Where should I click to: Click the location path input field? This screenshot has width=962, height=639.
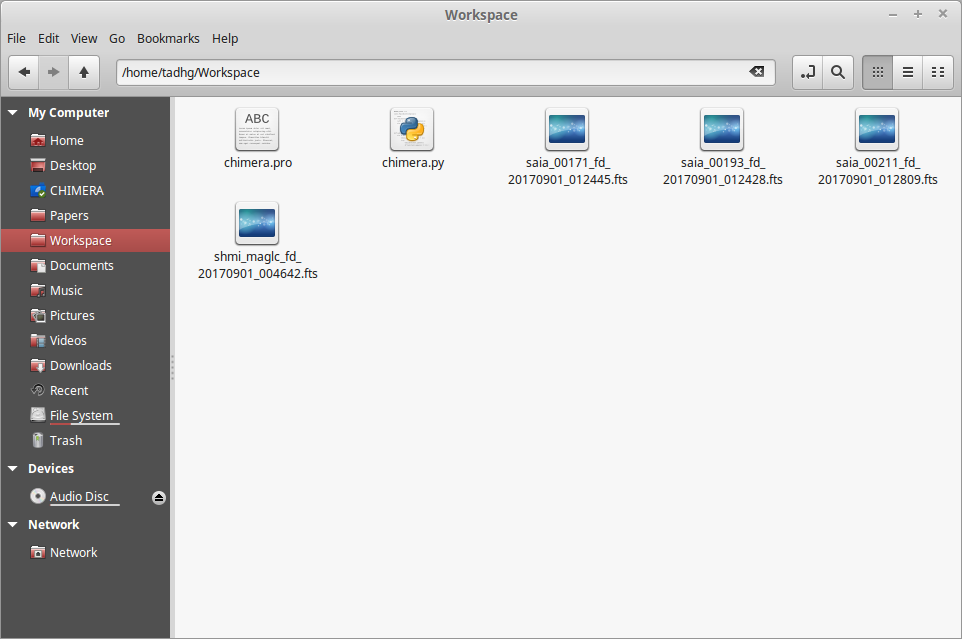pyautogui.click(x=446, y=72)
